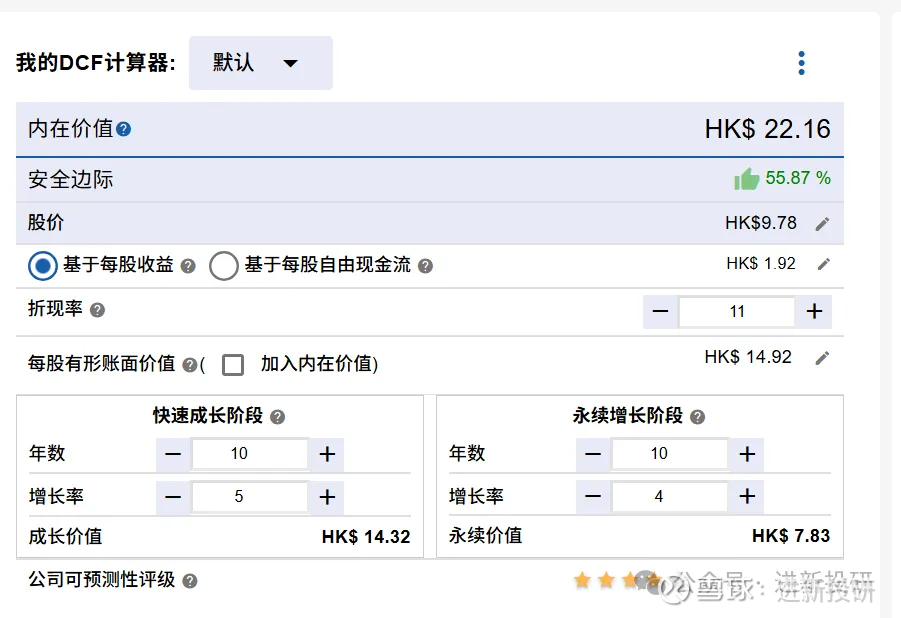Decrease 快速成长阶段 年数
The width and height of the screenshot is (901, 618).
173,454
